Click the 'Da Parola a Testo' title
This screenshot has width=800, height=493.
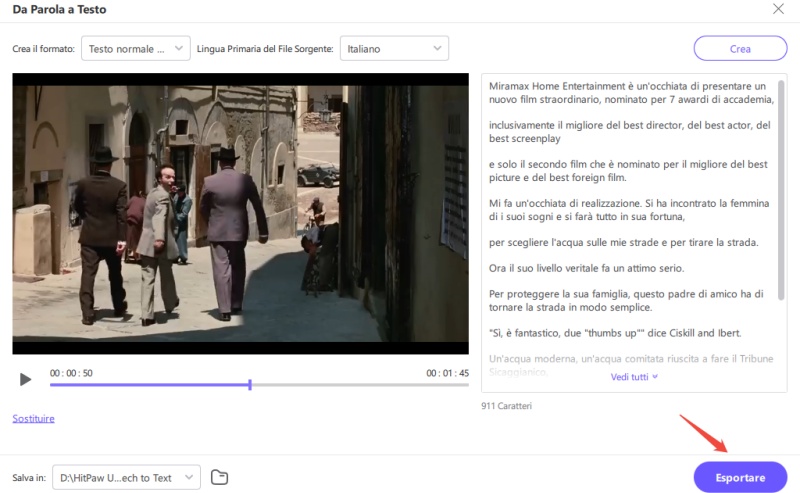tap(59, 9)
